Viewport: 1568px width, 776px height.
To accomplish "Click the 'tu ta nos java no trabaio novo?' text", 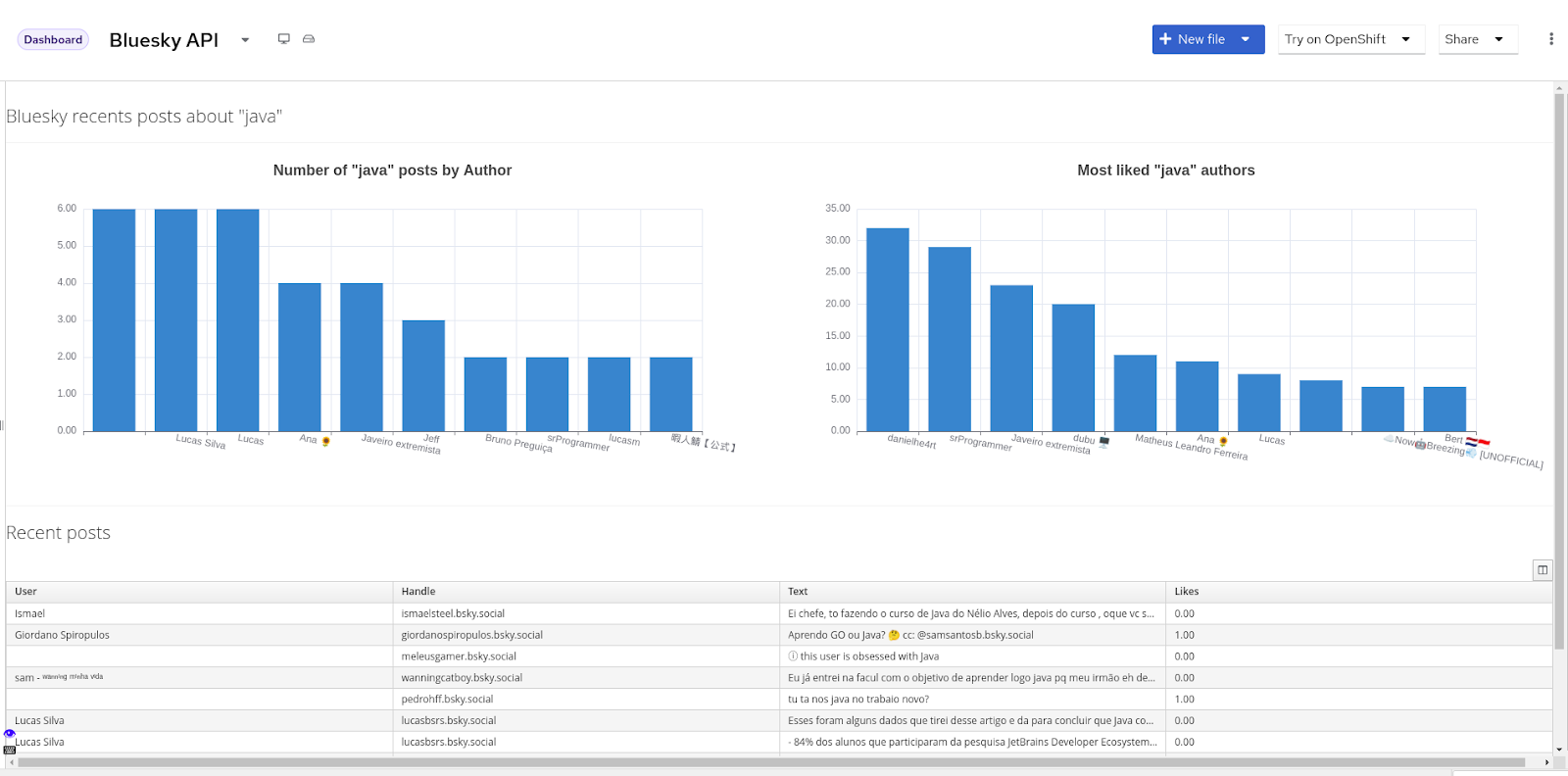I will click(x=858, y=700).
